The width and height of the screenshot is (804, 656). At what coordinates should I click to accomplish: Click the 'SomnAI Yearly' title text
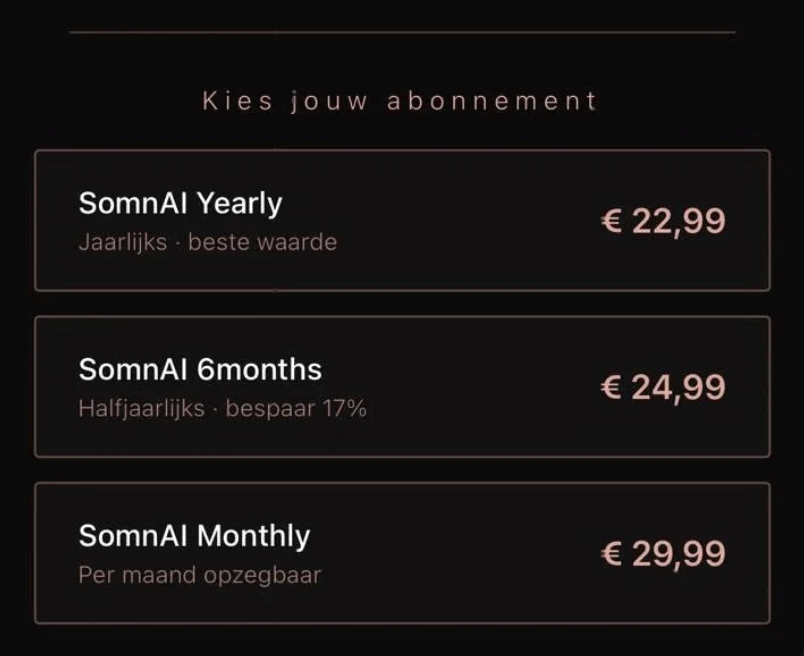[x=180, y=203]
